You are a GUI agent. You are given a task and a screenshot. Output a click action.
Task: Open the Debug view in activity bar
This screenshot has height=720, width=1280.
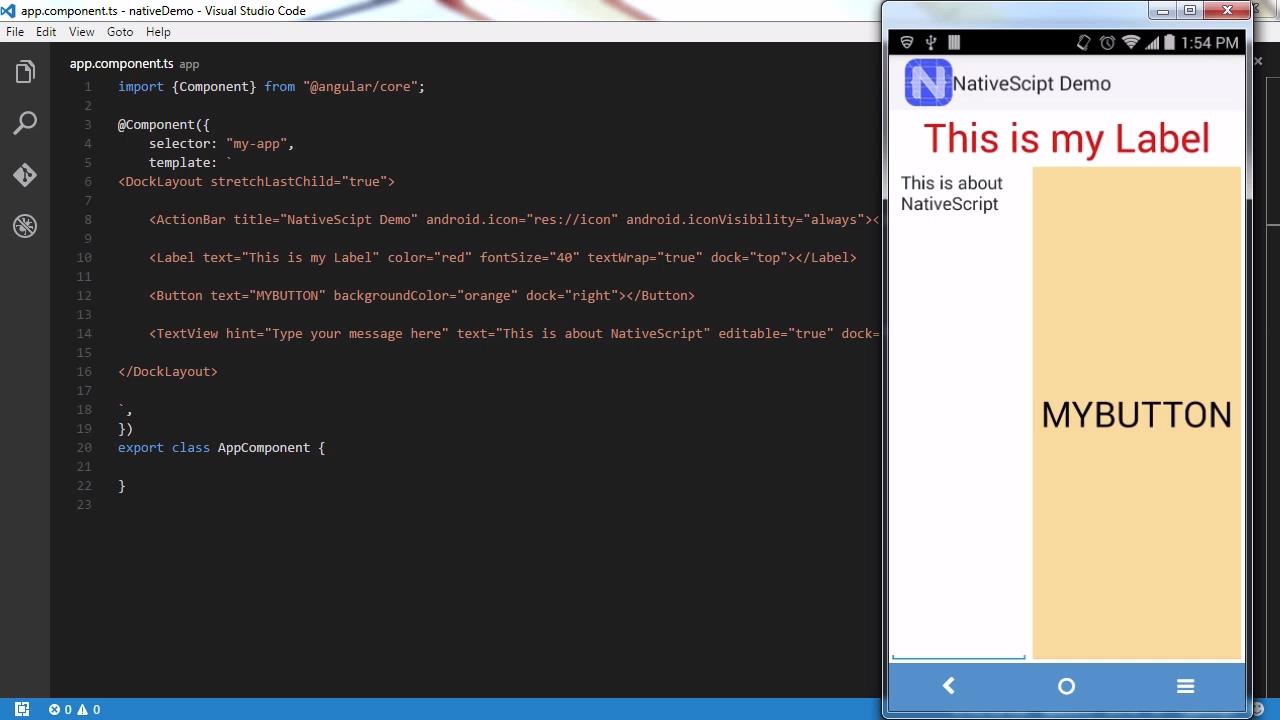click(25, 226)
